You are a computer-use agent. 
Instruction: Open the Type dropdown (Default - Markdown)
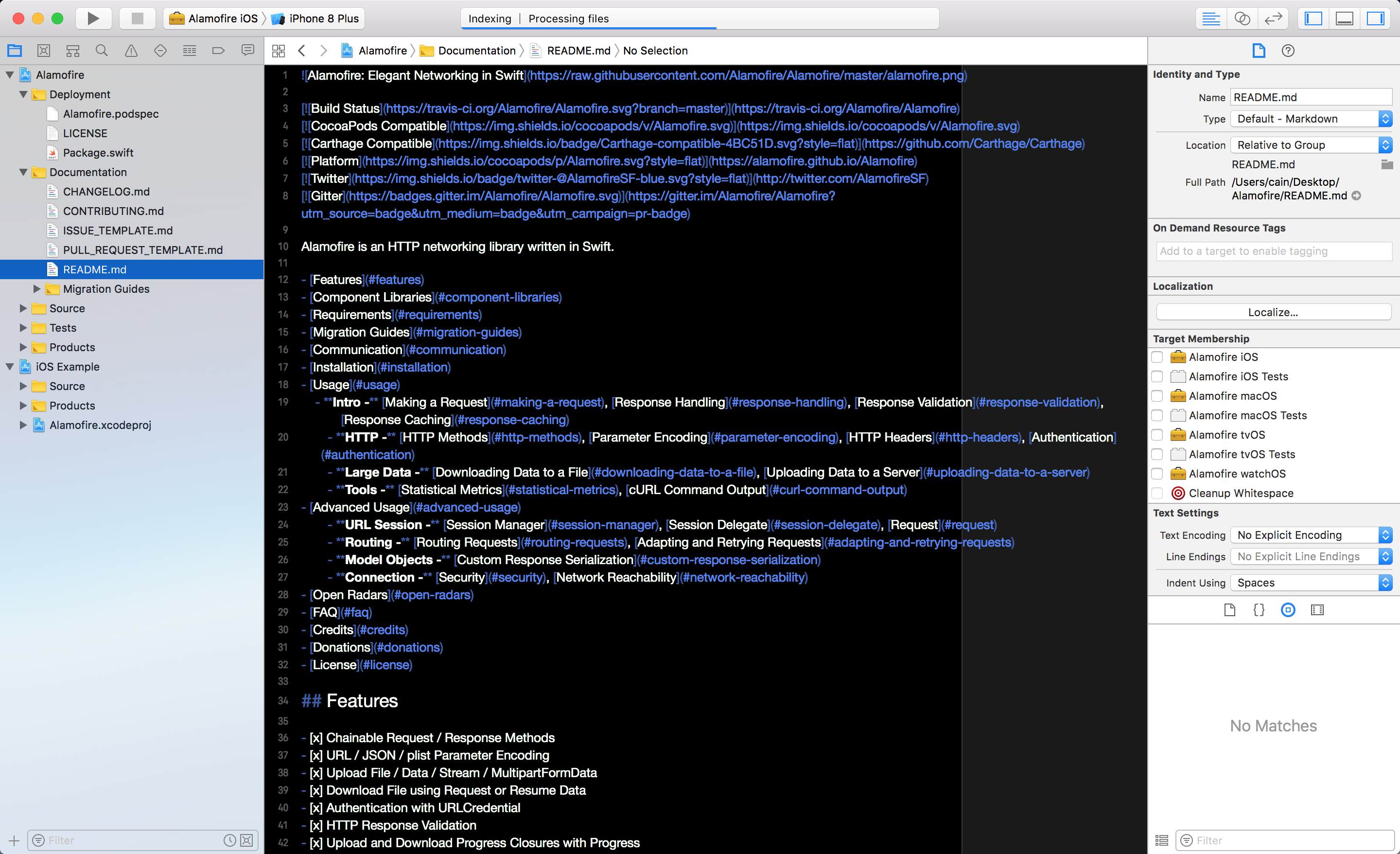(x=1310, y=119)
